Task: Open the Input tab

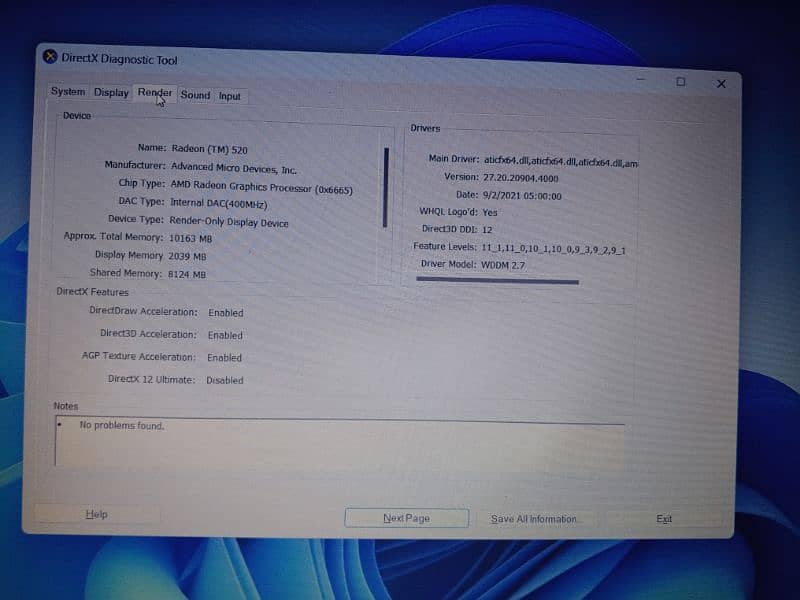Action: click(x=230, y=96)
